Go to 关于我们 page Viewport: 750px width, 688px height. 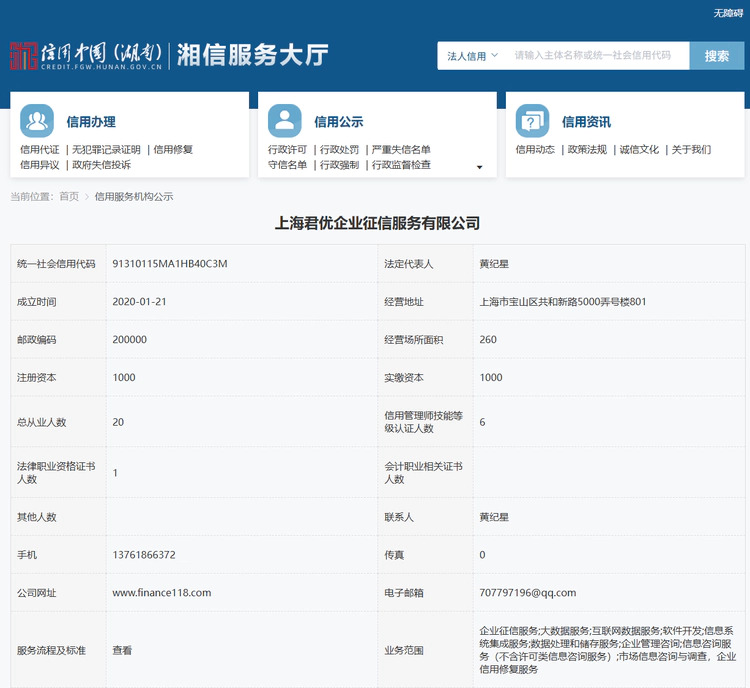(x=691, y=150)
